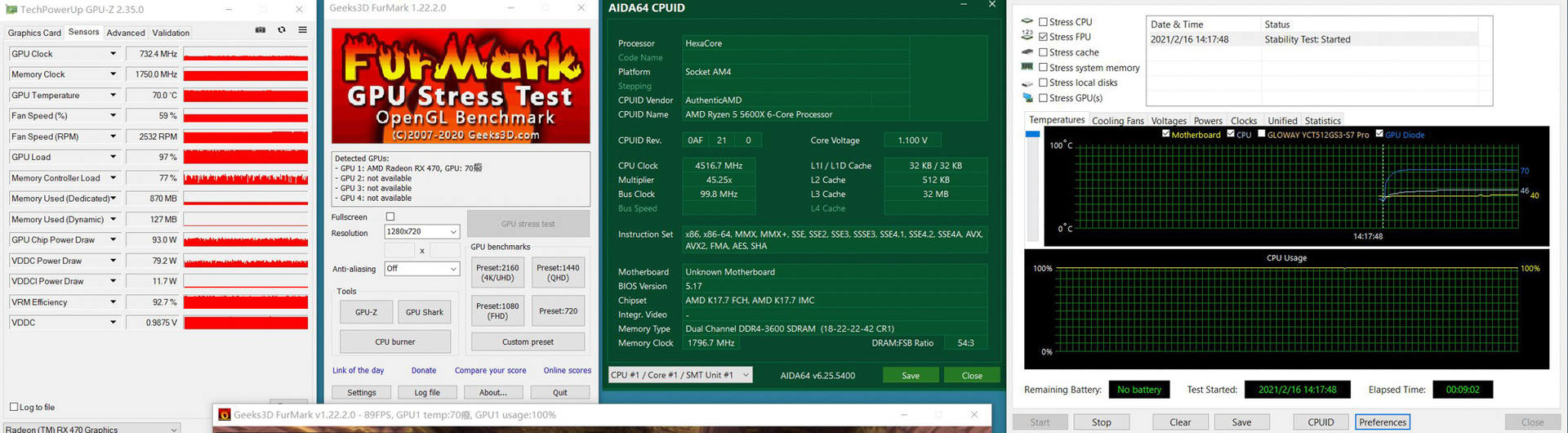The height and width of the screenshot is (433, 1568).
Task: Switch to Cooling Fans tab
Action: coord(1117,121)
